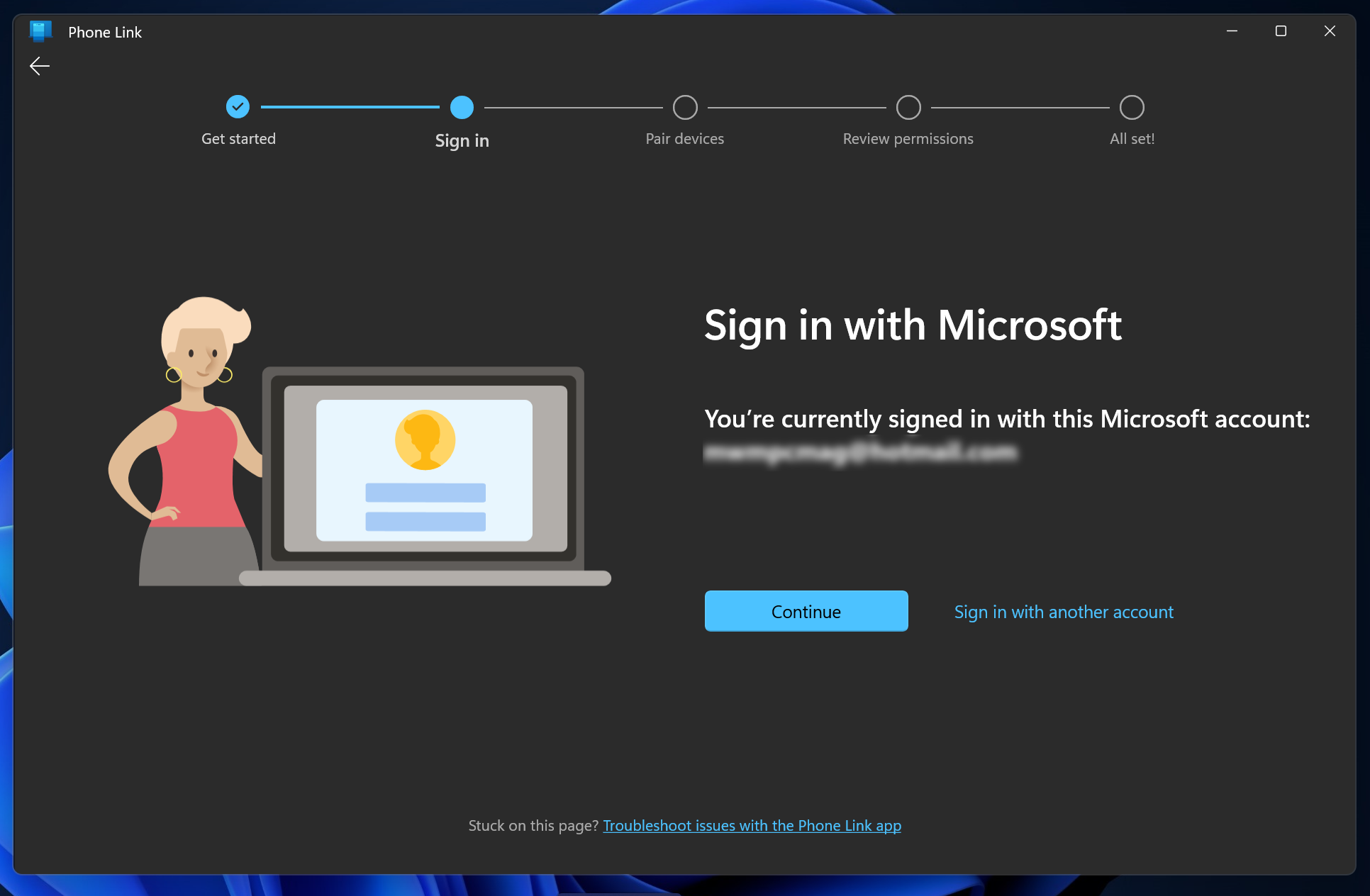Click the All set step indicator icon

[1131, 107]
